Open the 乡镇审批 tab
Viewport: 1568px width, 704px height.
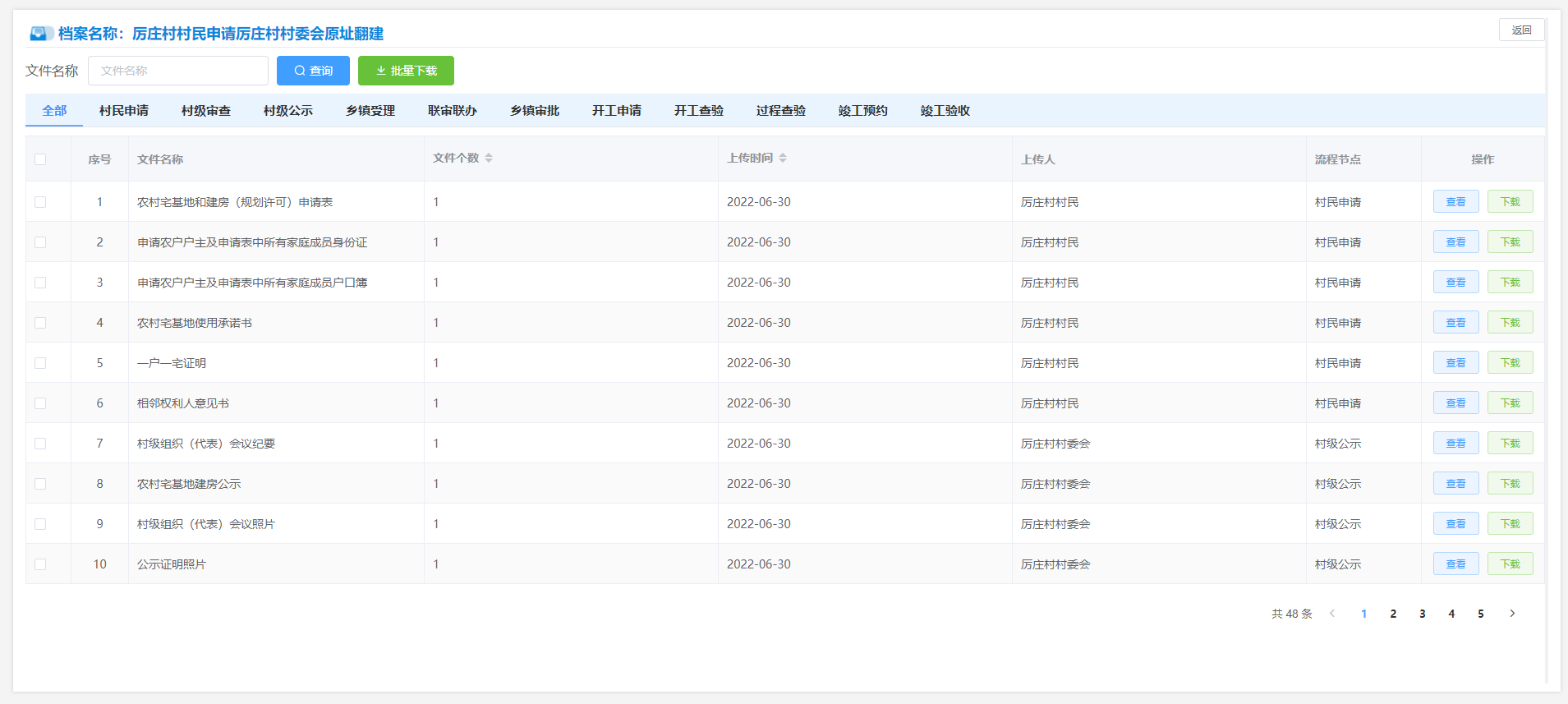[535, 111]
